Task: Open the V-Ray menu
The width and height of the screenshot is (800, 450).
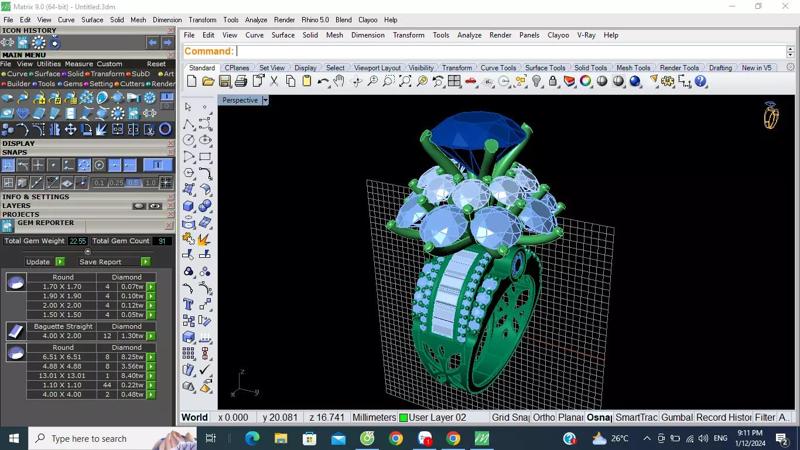Action: click(x=586, y=35)
